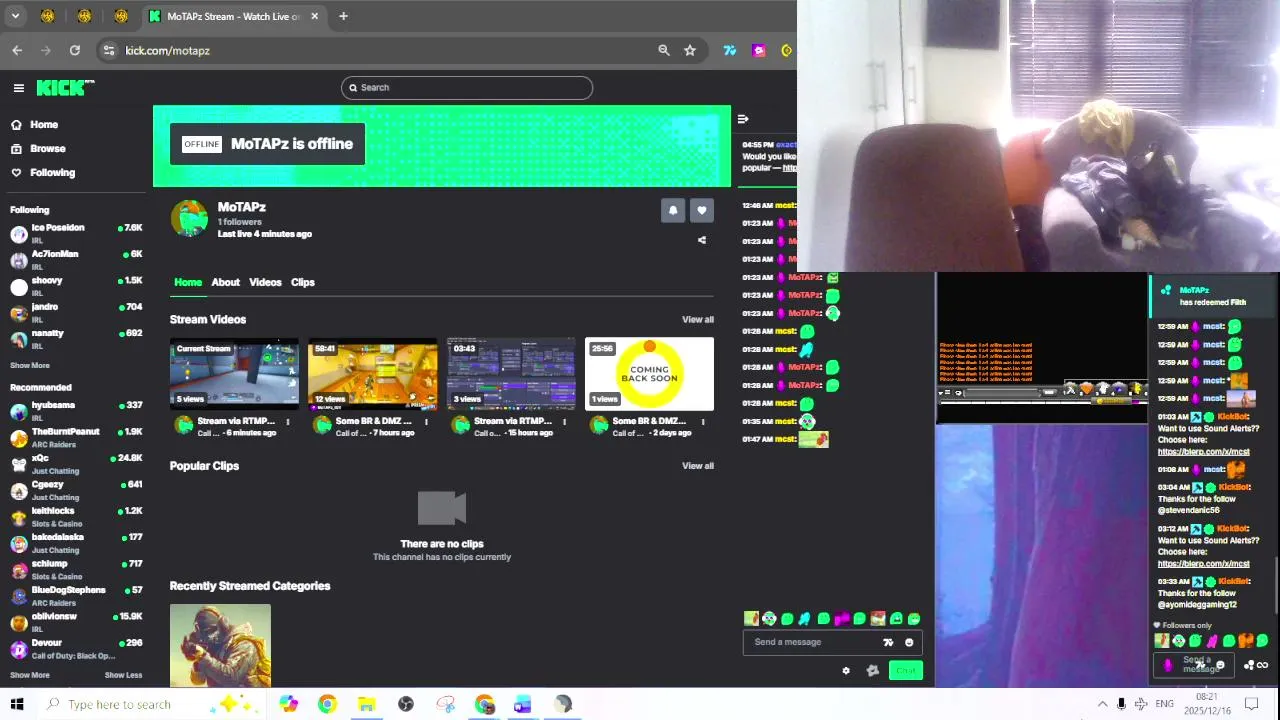
Task: Open the 58:41 stream video thumbnail
Action: [x=372, y=374]
